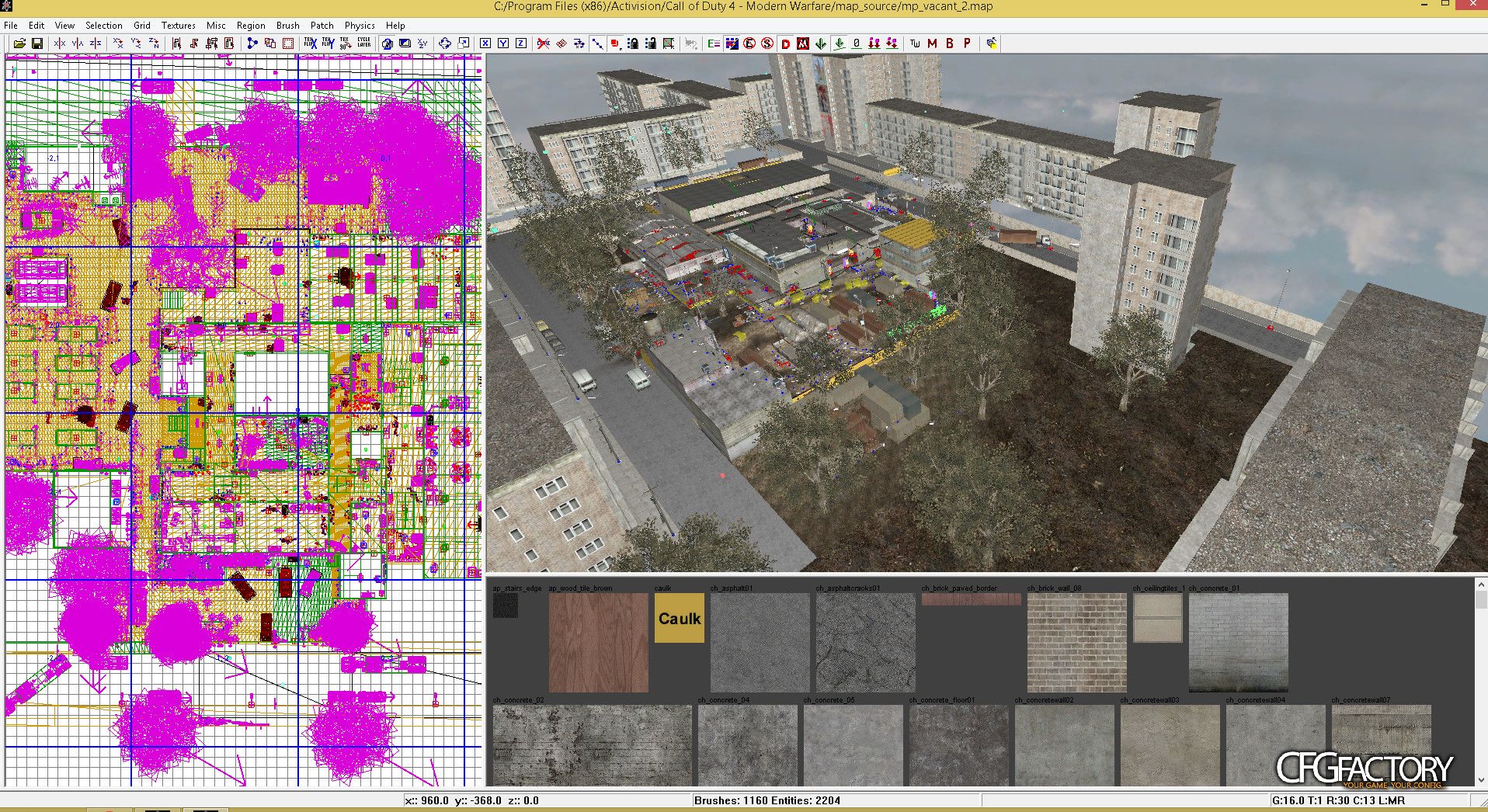Image resolution: width=1488 pixels, height=812 pixels.
Task: Click the x y z coordinates readout
Action: 471,800
